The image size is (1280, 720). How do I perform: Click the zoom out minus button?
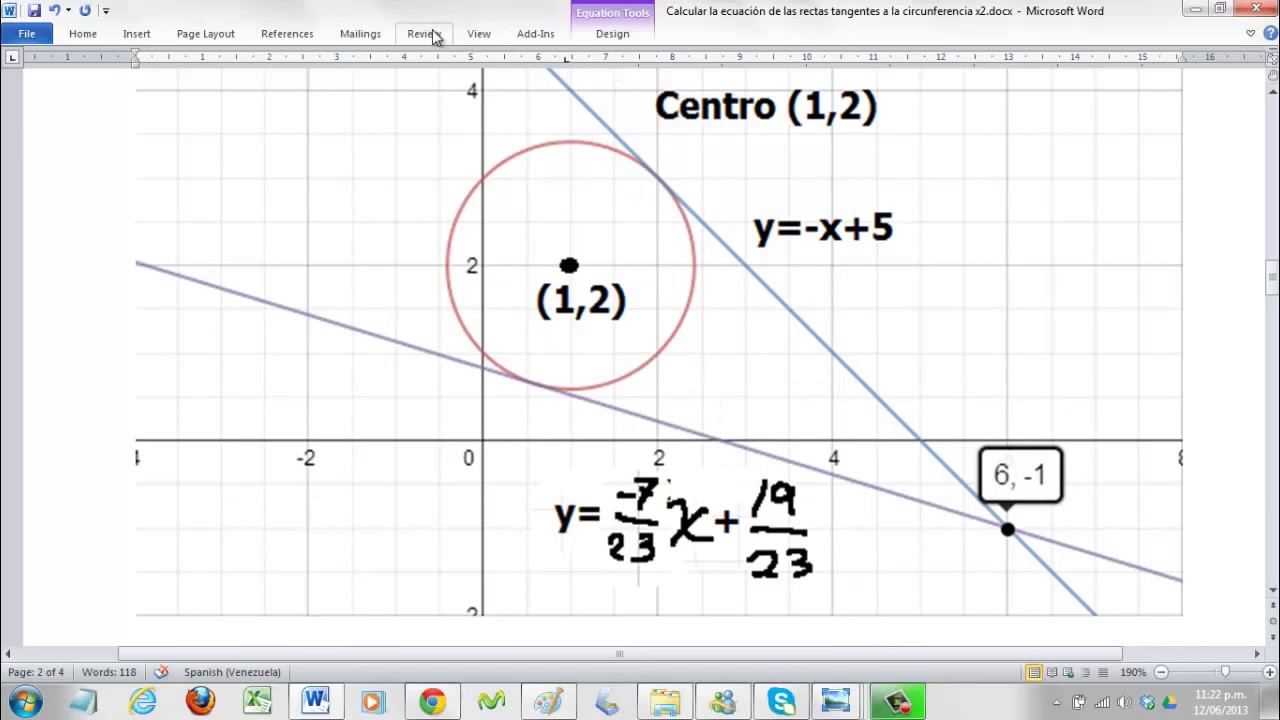click(x=1160, y=672)
